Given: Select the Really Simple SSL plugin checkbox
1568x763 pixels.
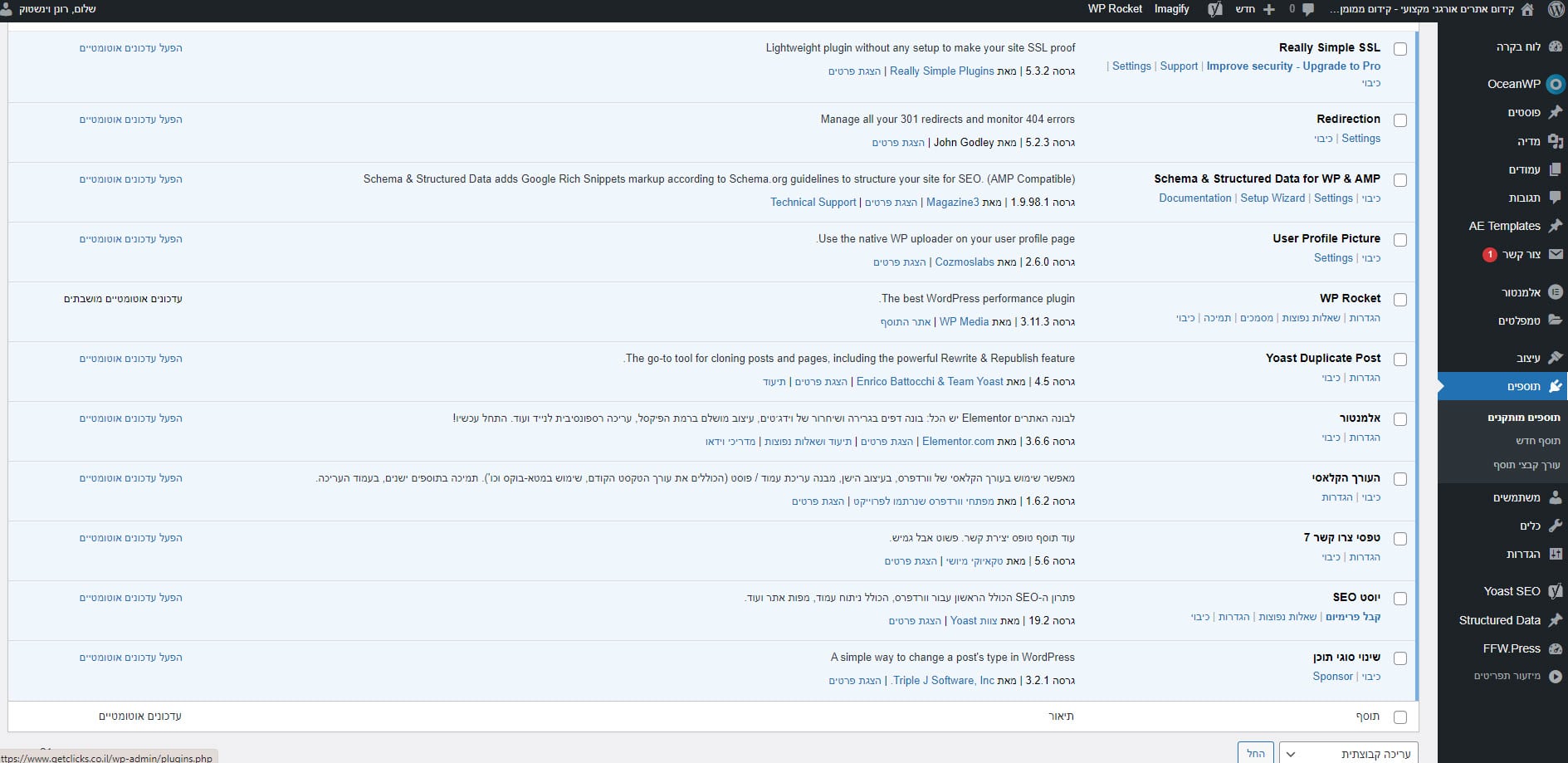Looking at the screenshot, I should [1400, 49].
